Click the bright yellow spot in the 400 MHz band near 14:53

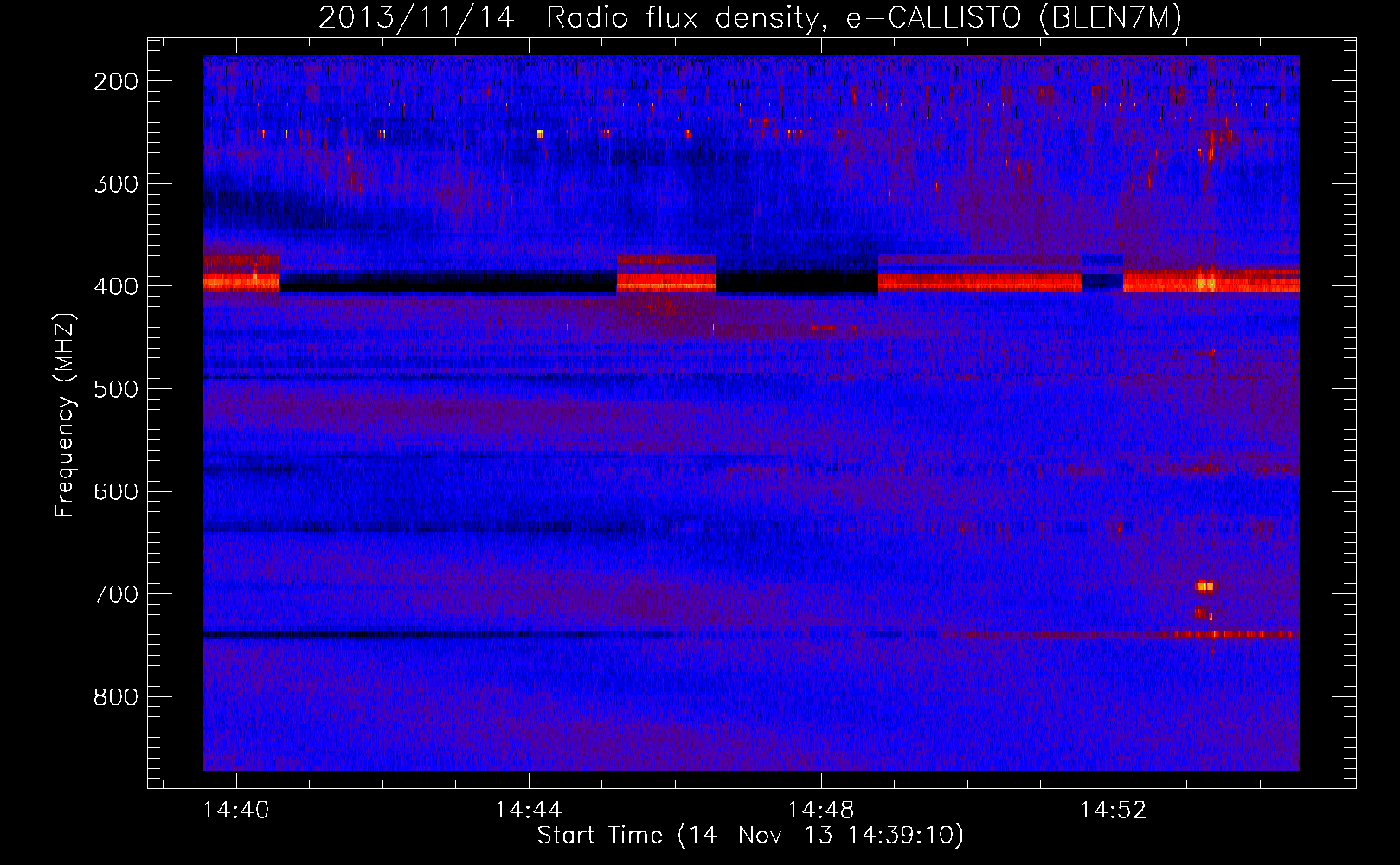1205,282
